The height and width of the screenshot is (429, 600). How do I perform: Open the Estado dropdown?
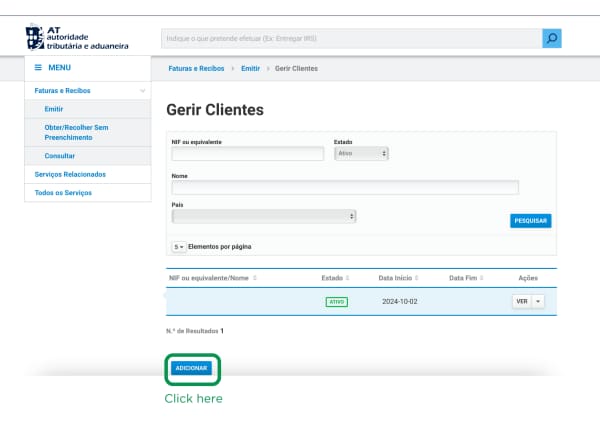[361, 153]
